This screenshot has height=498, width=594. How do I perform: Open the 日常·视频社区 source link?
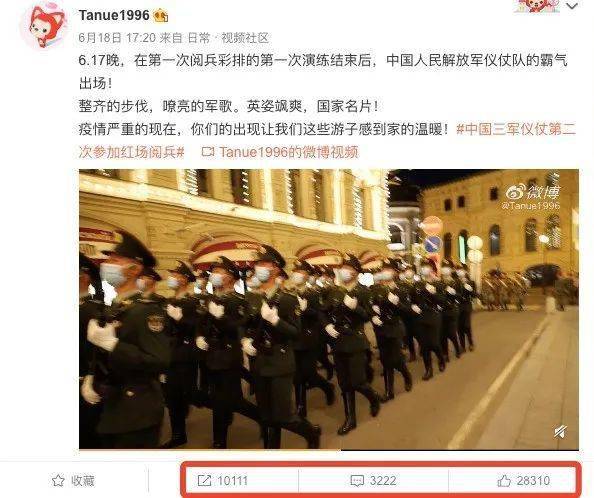pos(228,37)
